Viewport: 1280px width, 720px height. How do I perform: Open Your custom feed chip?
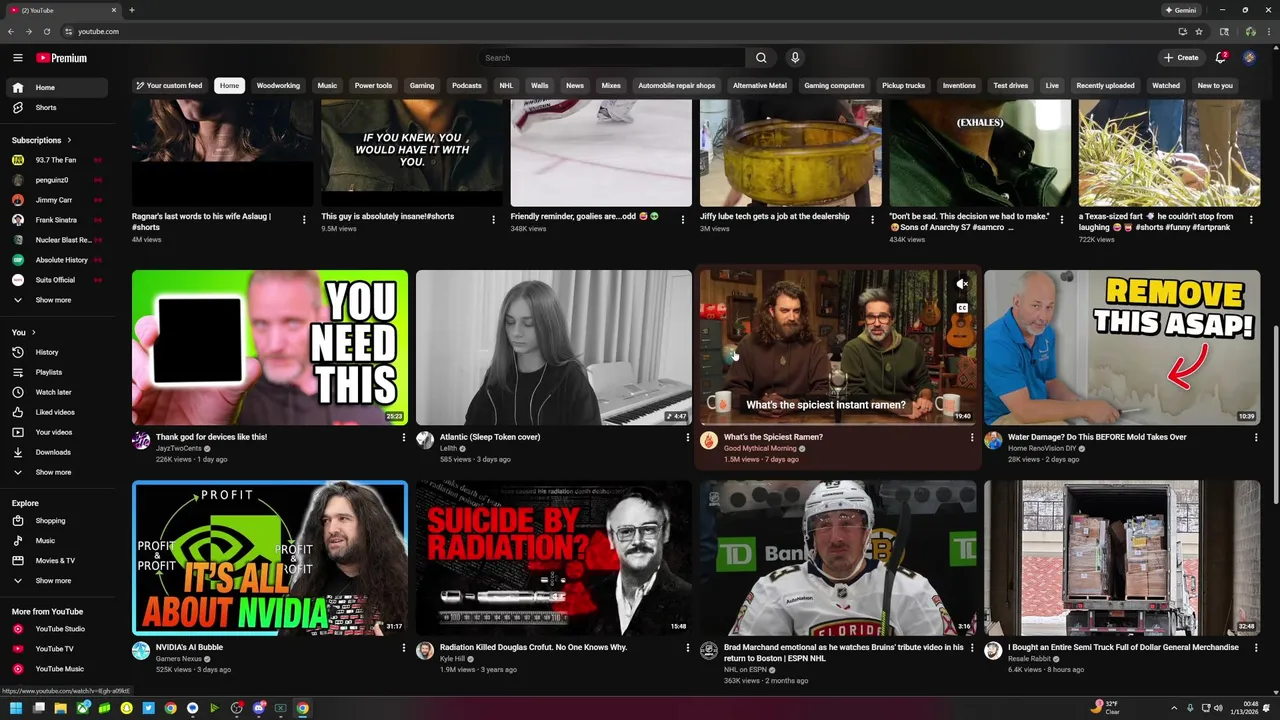pyautogui.click(x=169, y=86)
